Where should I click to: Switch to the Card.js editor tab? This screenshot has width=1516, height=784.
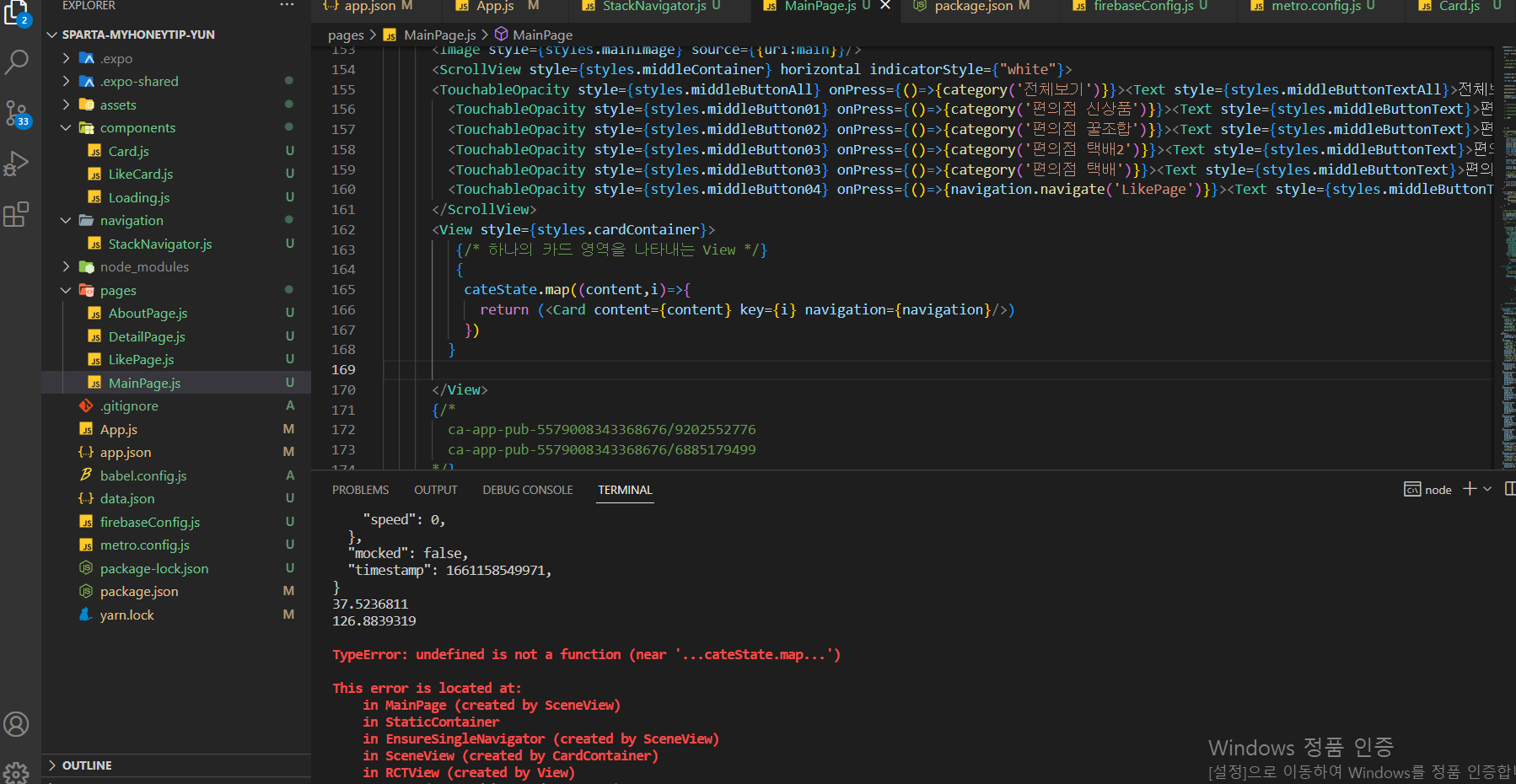(x=1460, y=6)
